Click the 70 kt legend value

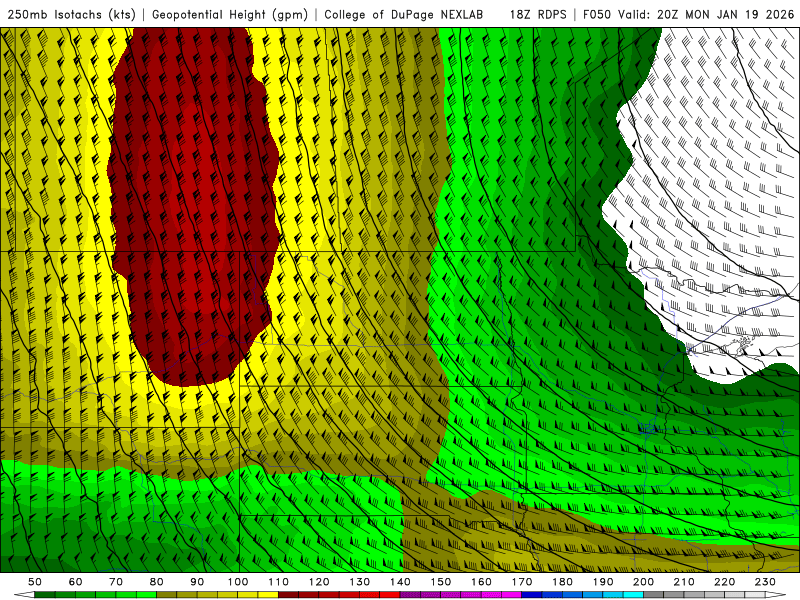pyautogui.click(x=116, y=582)
